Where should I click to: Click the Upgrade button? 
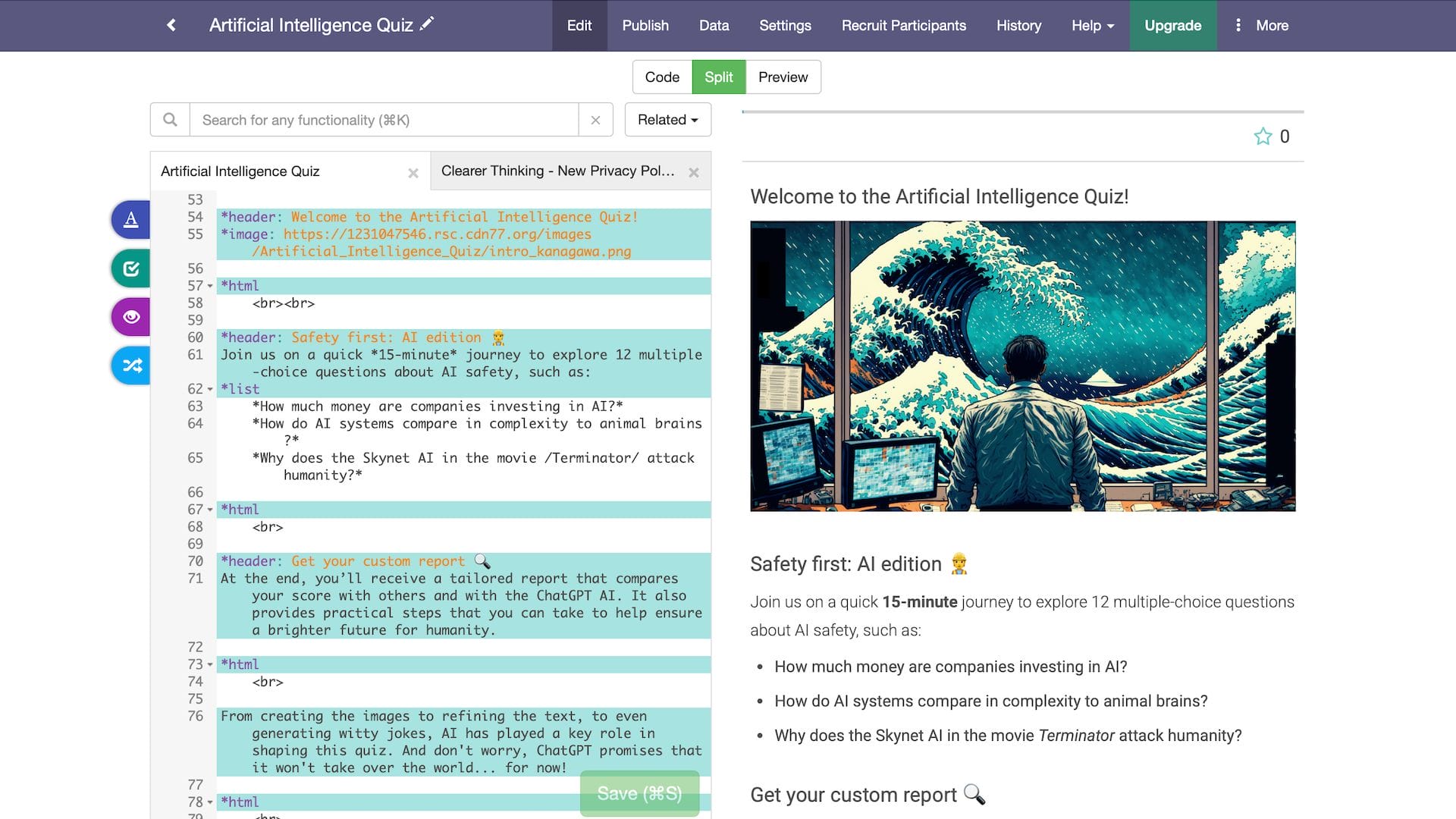1172,26
